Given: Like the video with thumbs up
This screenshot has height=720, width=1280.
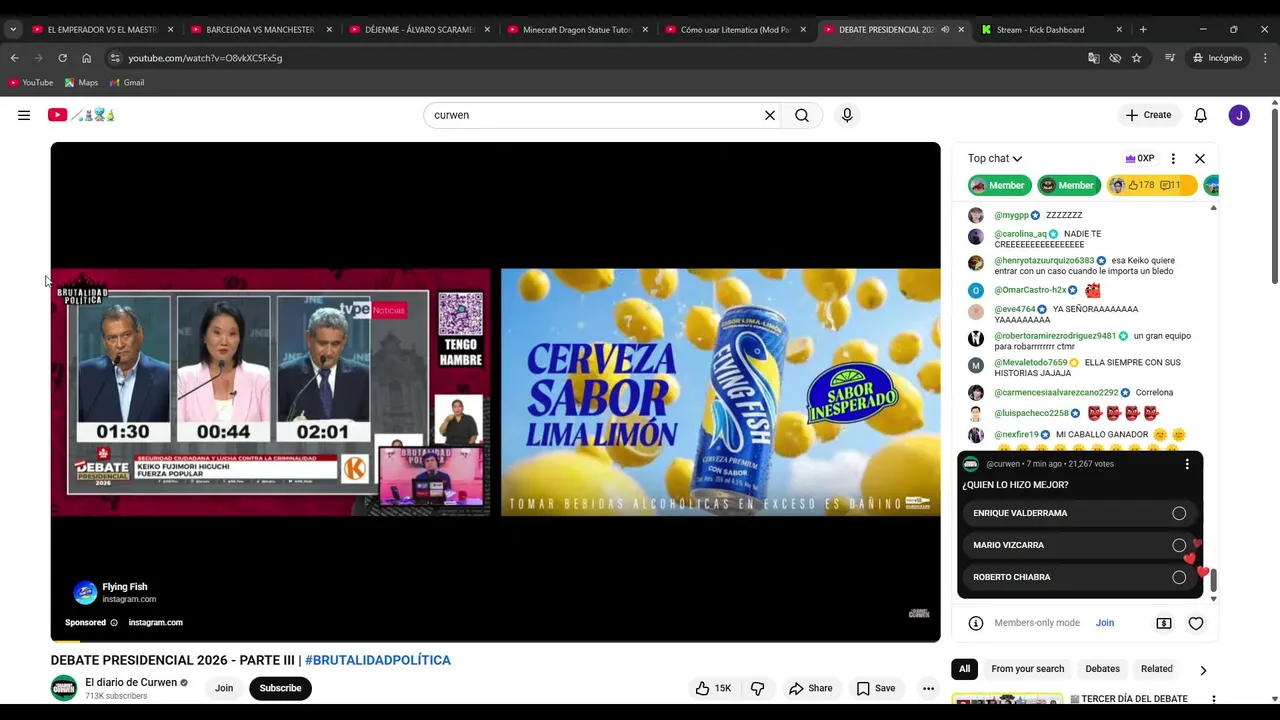Looking at the screenshot, I should (x=713, y=688).
